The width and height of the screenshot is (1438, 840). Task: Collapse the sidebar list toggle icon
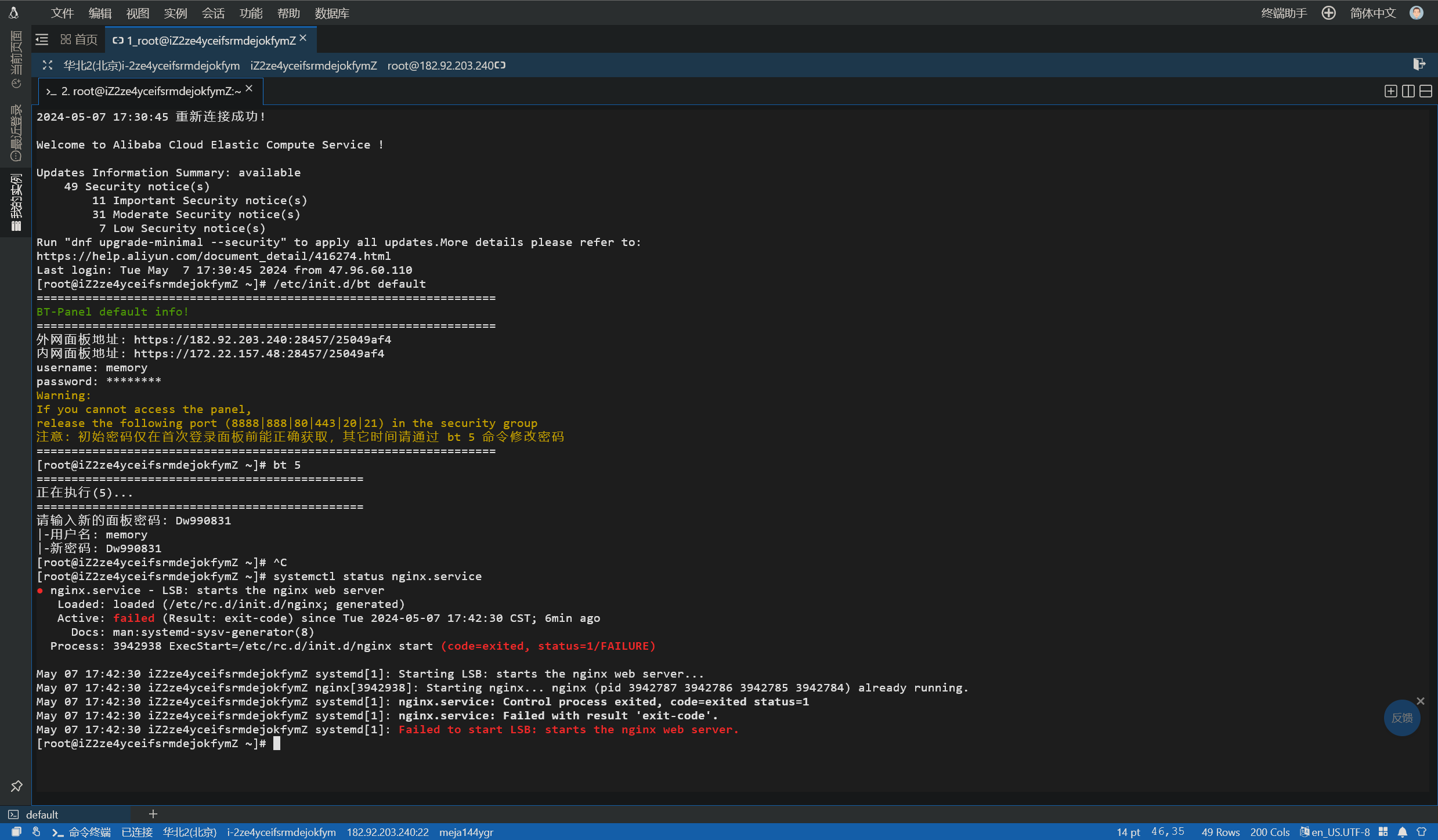pyautogui.click(x=42, y=39)
